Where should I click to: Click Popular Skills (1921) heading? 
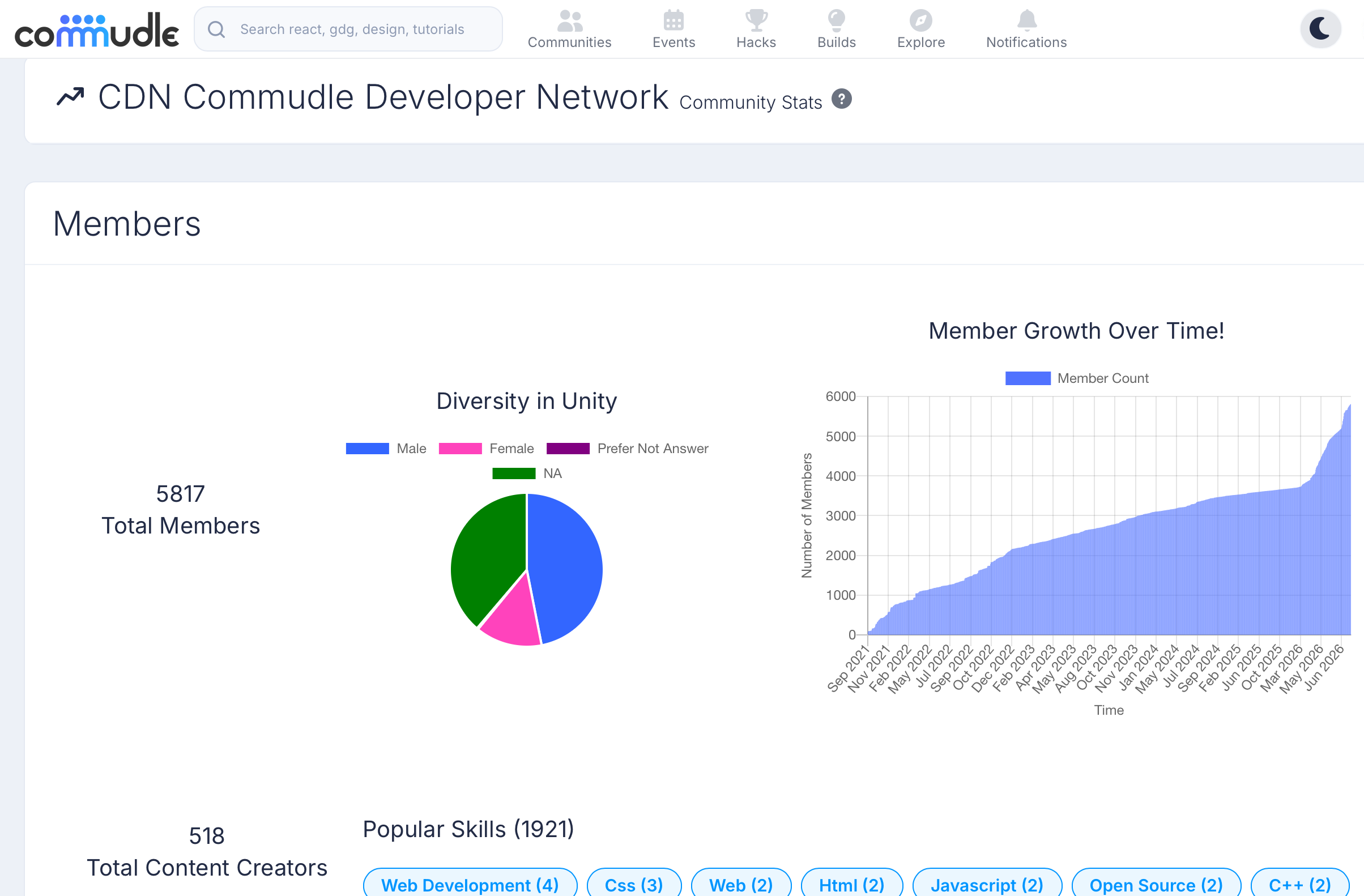[x=468, y=829]
